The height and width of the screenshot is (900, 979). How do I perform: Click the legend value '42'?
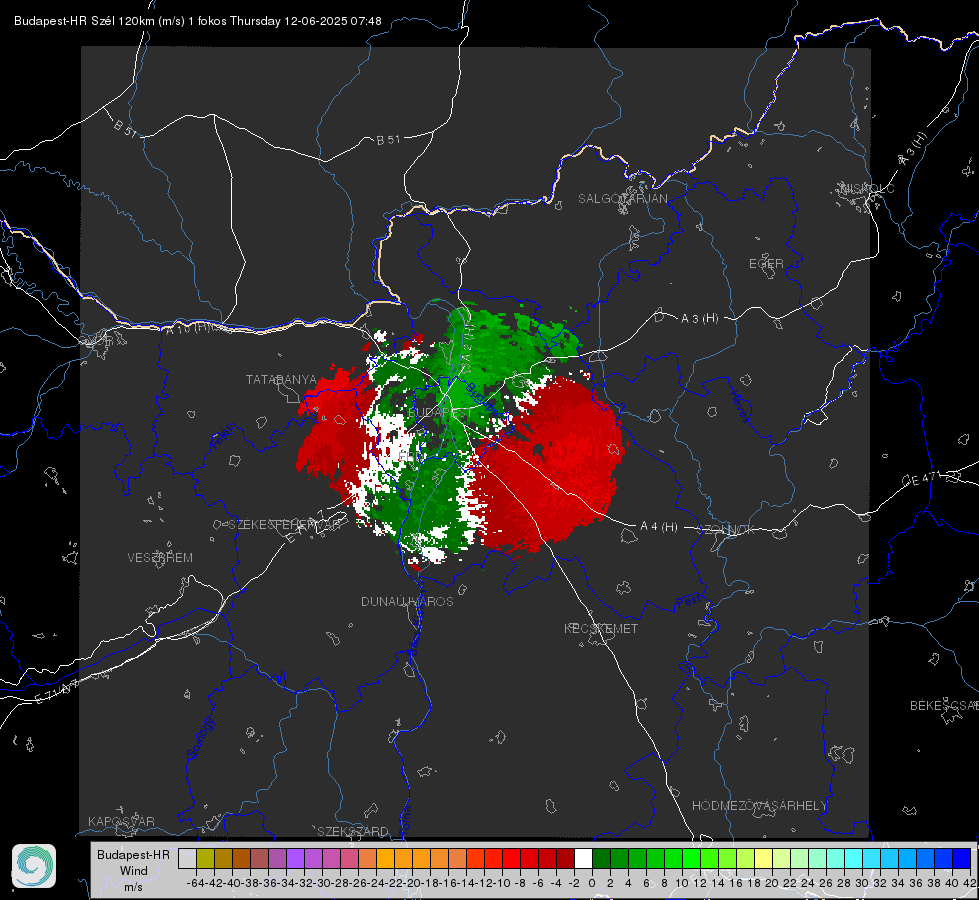pos(970,883)
